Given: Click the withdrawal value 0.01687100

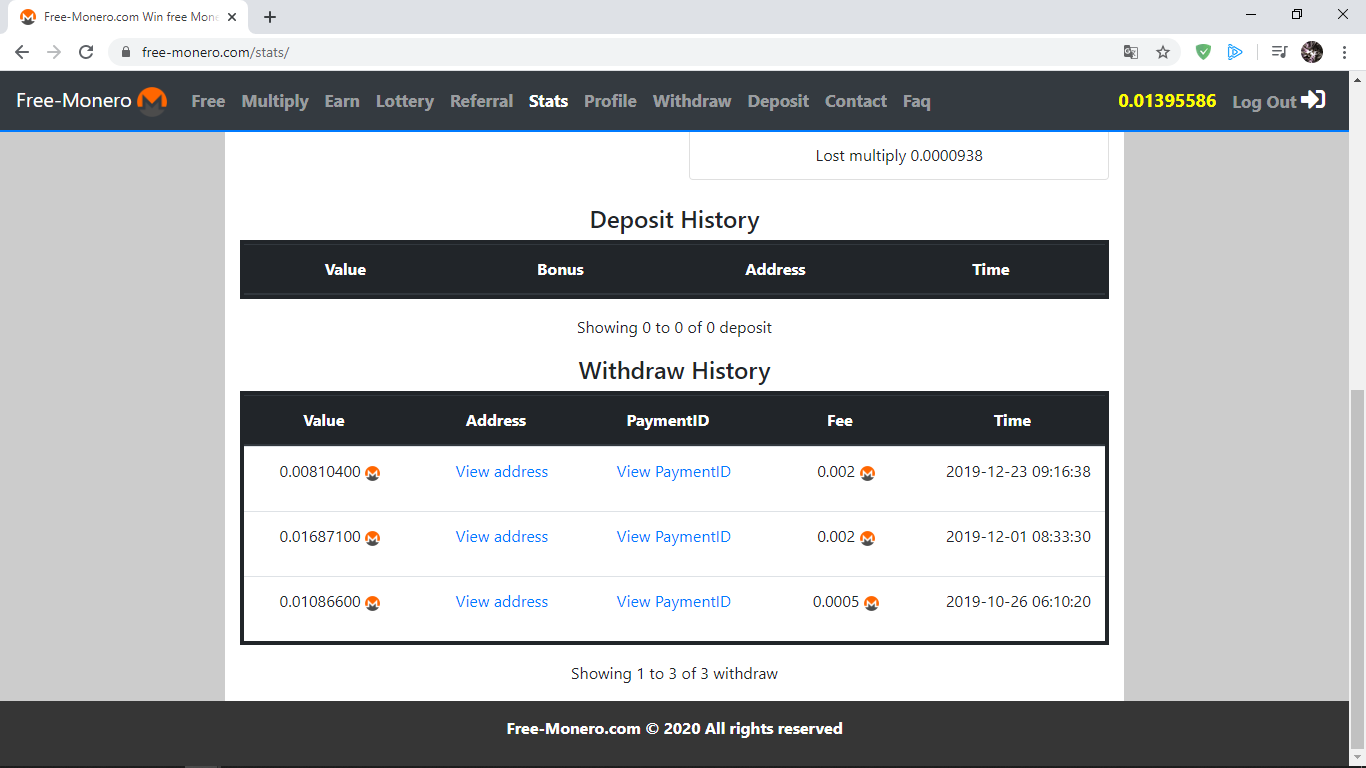Looking at the screenshot, I should pos(320,537).
